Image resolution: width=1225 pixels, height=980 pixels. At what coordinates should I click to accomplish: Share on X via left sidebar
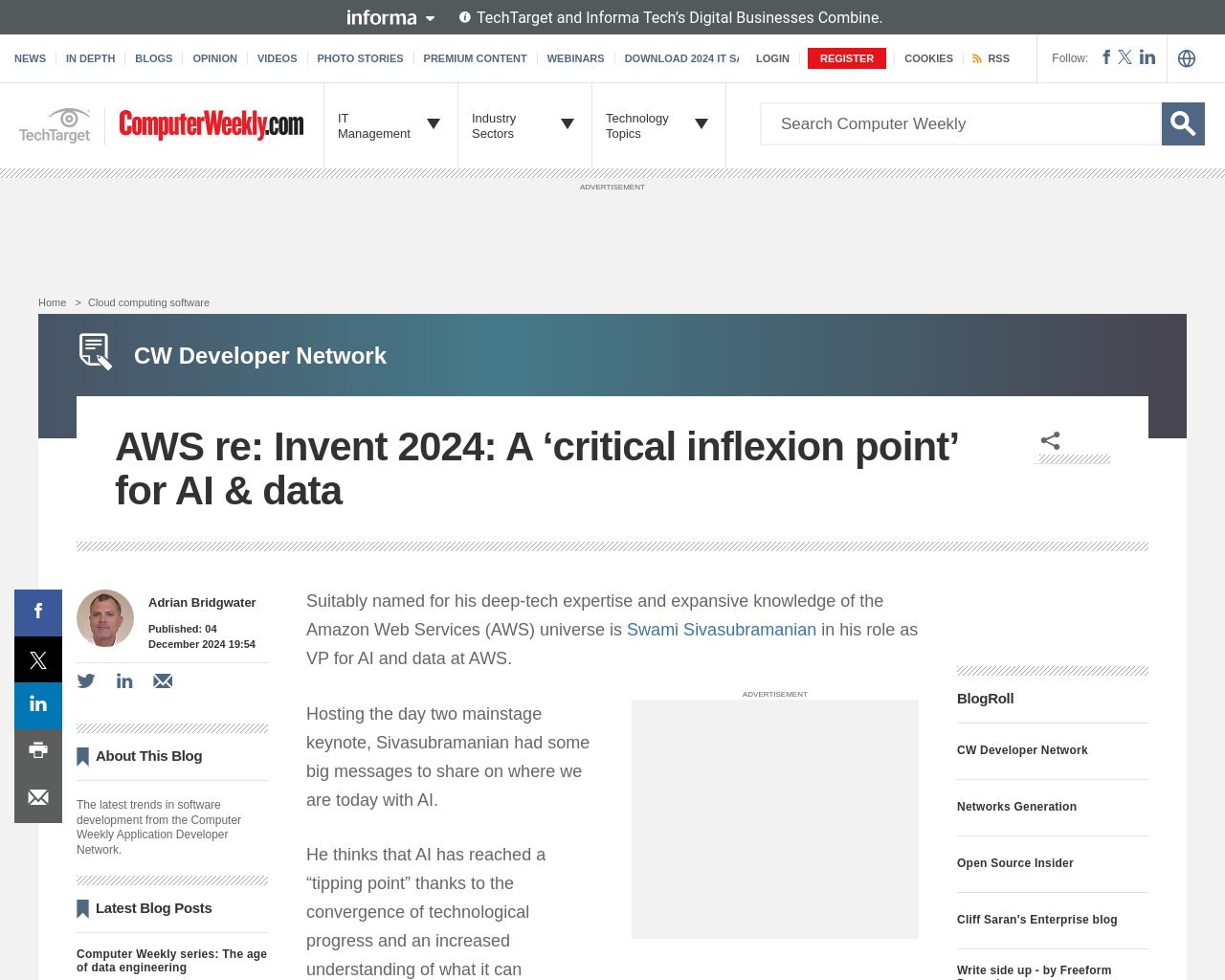[x=38, y=659]
